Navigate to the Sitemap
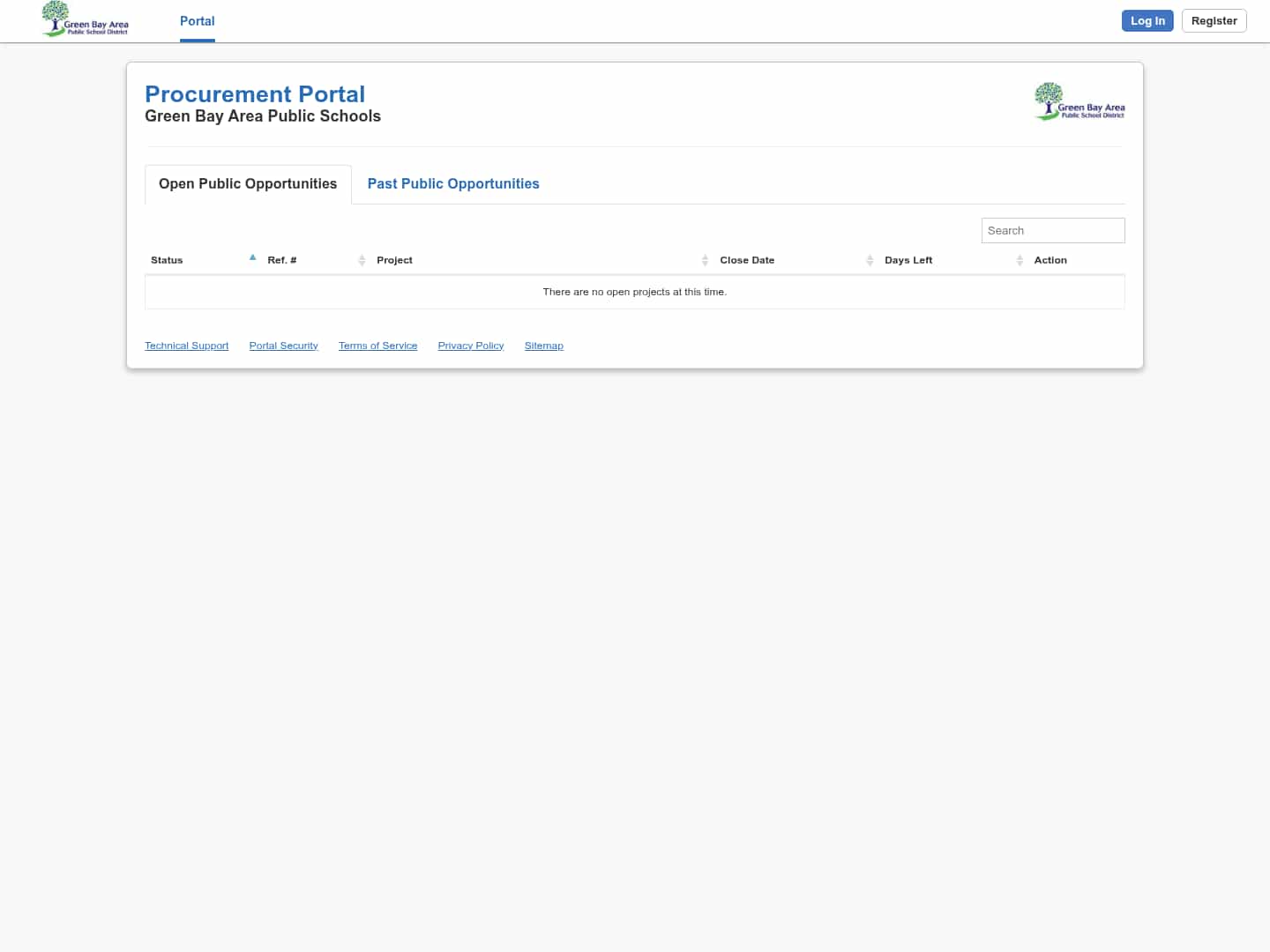1270x952 pixels. (x=543, y=346)
